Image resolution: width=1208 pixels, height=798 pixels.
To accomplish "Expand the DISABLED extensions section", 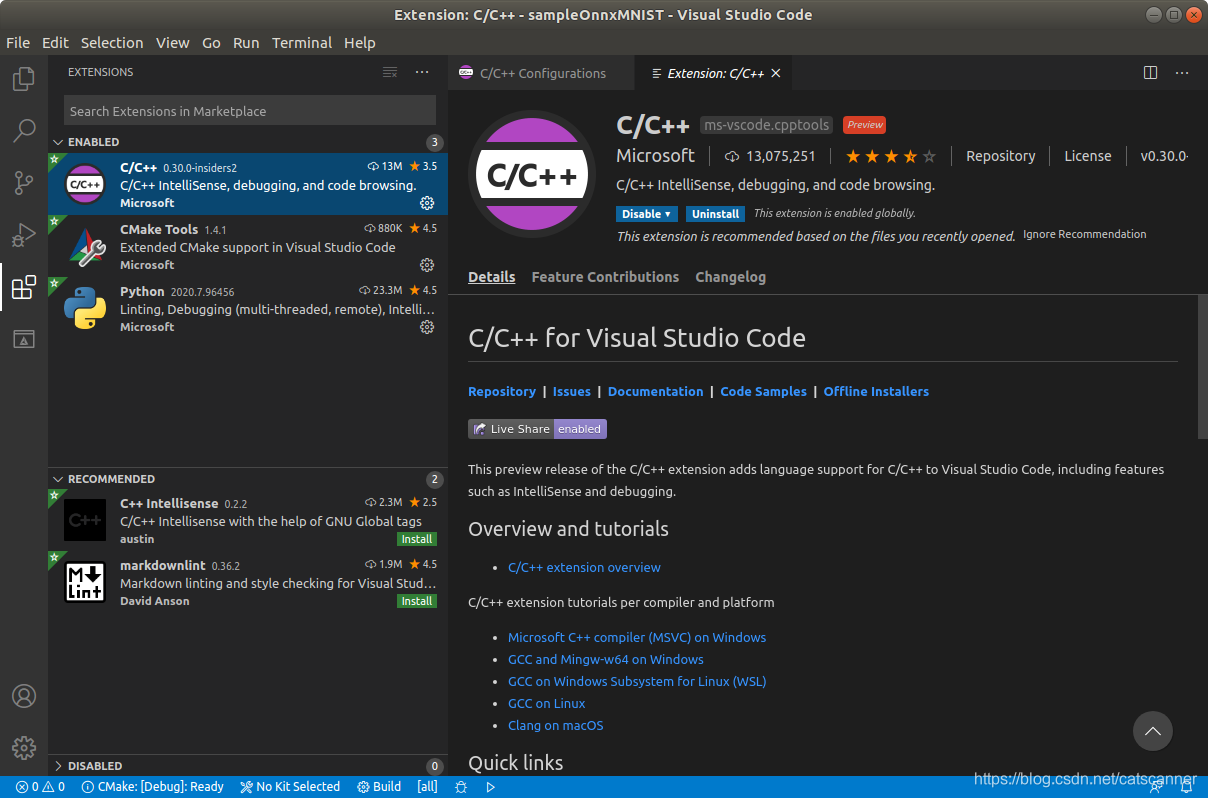I will [x=247, y=766].
